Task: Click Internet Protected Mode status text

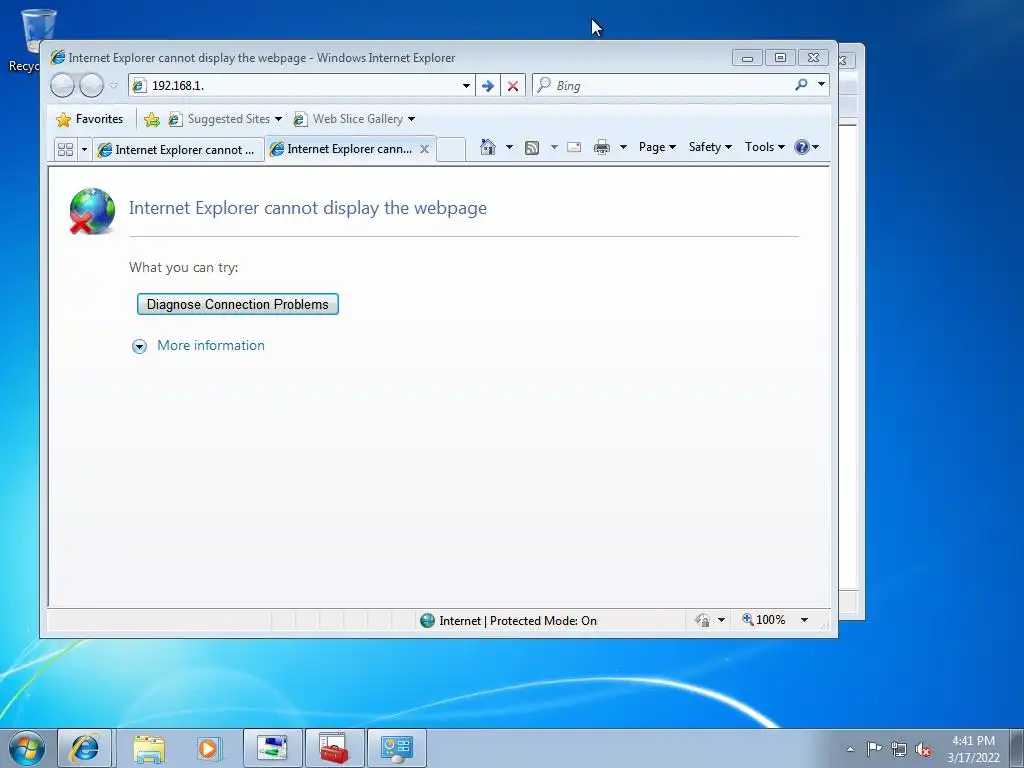Action: 518,620
